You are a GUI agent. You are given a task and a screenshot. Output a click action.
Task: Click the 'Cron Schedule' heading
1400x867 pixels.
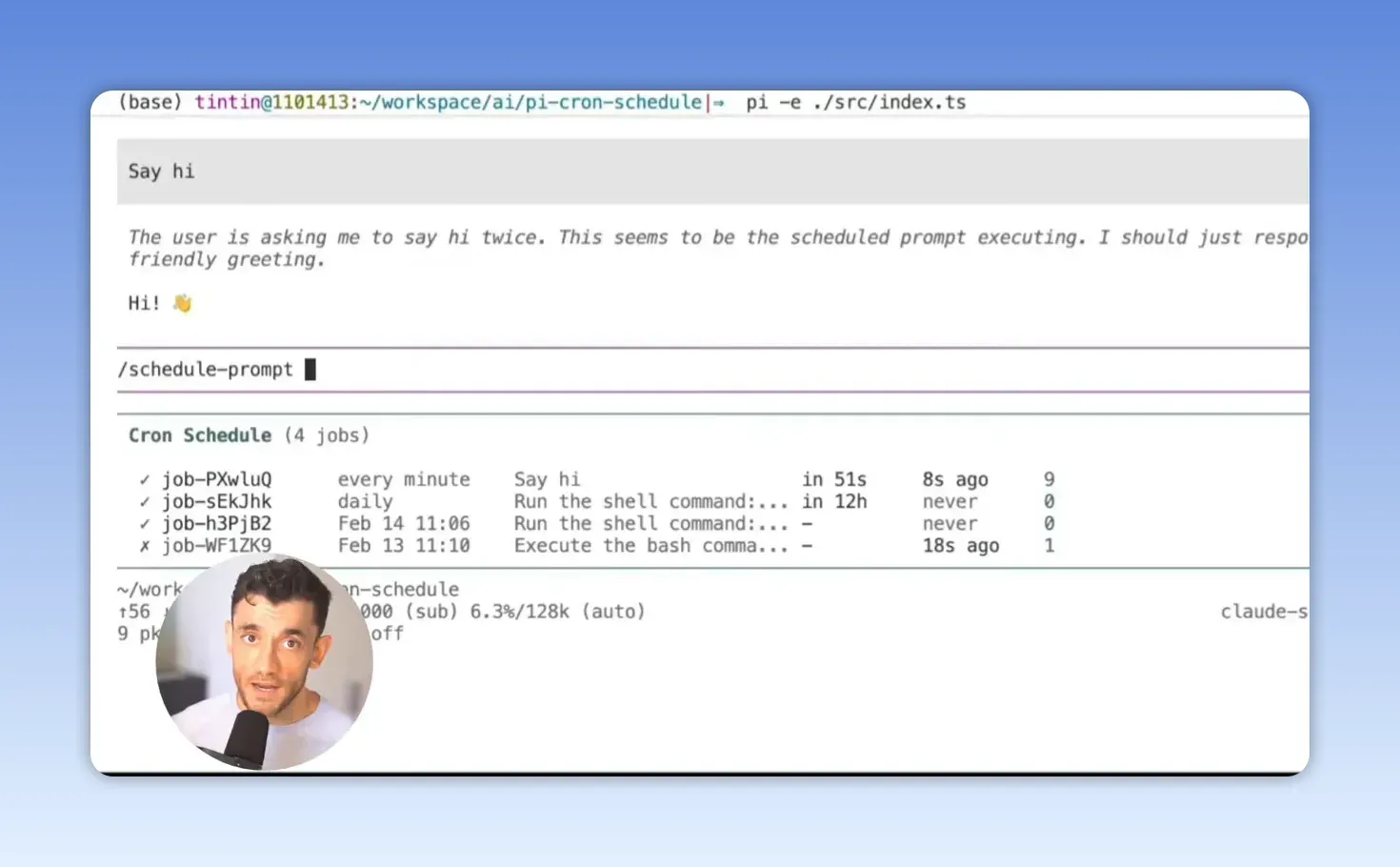click(x=200, y=435)
